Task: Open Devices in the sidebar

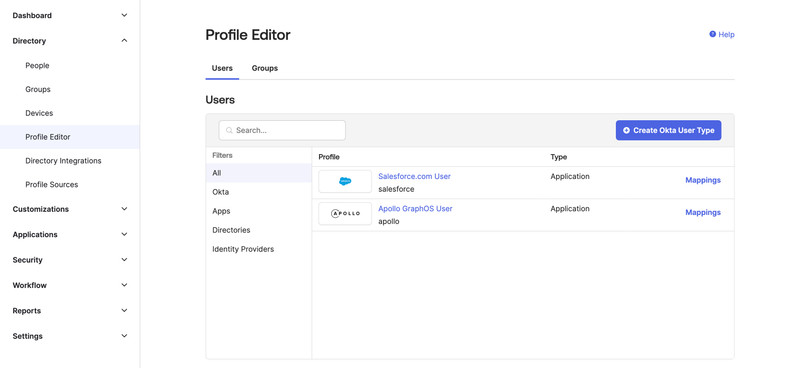Action: pyautogui.click(x=39, y=113)
